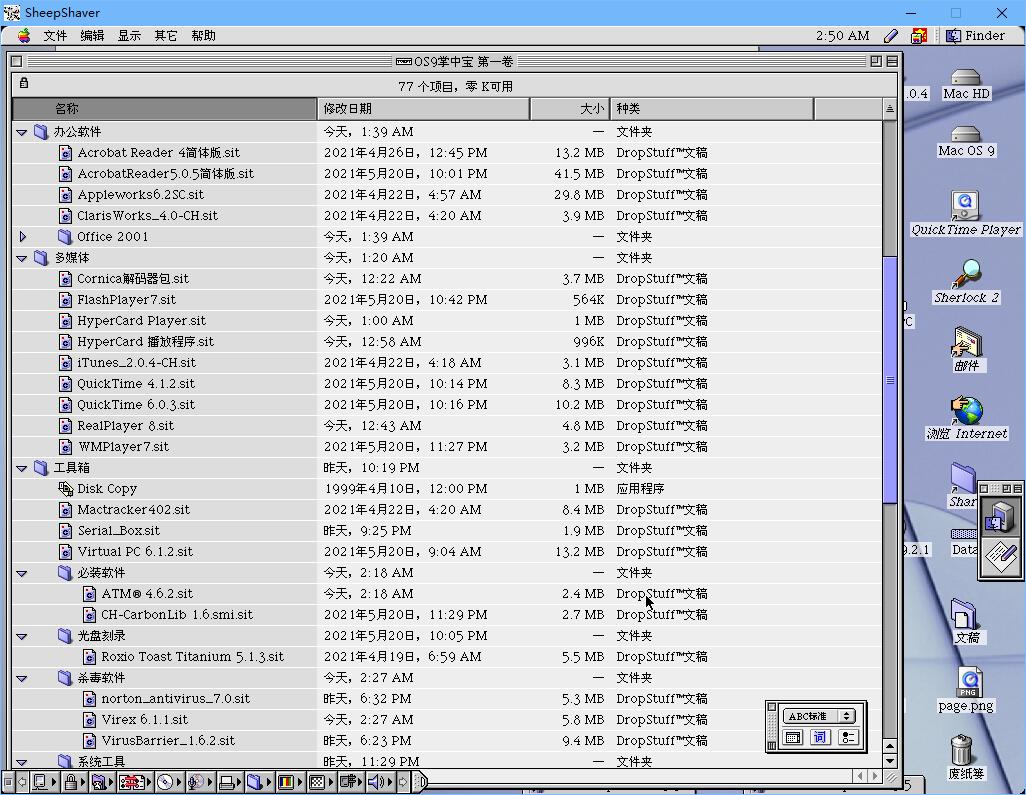Toggle the sort order button above the scrollbar
Viewport: 1026px width, 795px height.
coord(889,109)
